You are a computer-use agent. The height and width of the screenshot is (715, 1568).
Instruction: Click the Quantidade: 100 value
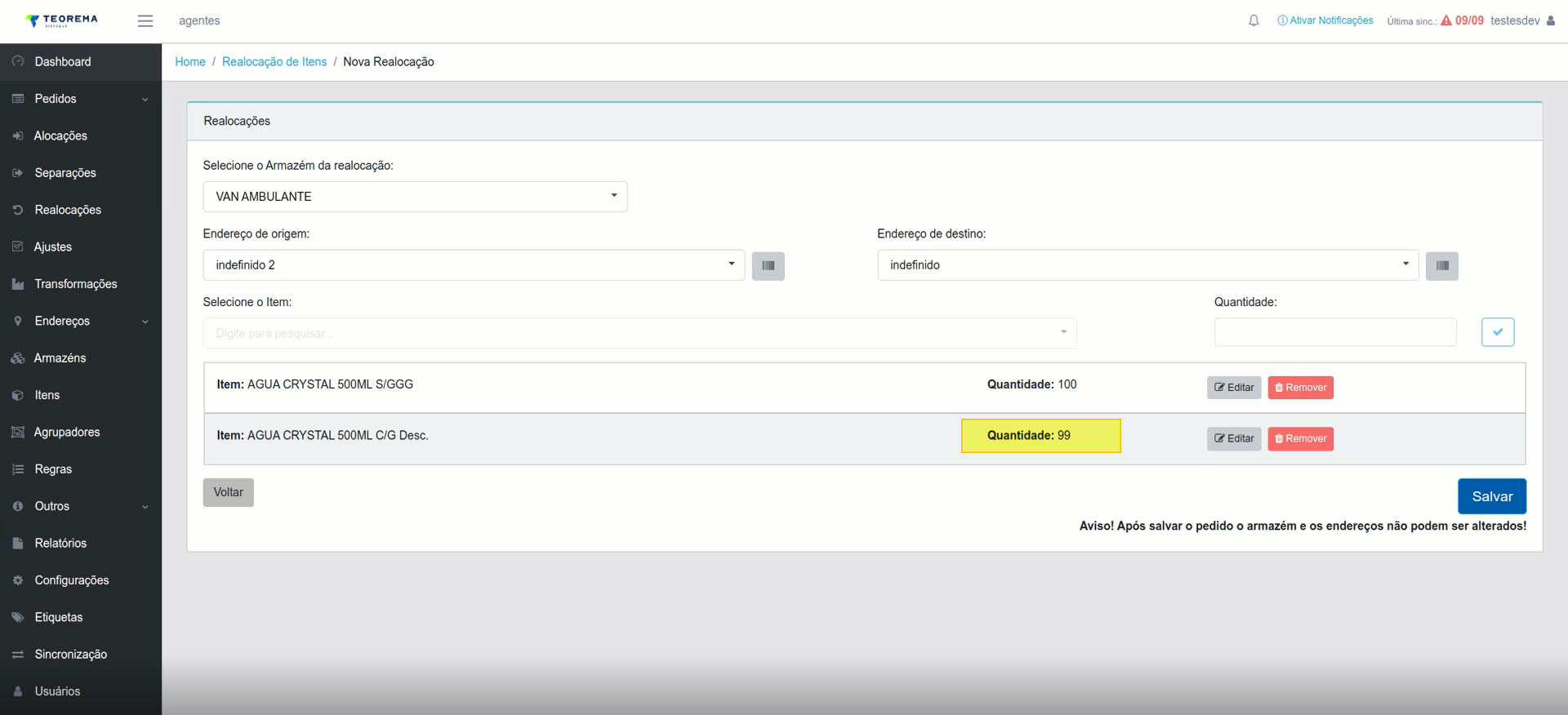[x=1031, y=384]
